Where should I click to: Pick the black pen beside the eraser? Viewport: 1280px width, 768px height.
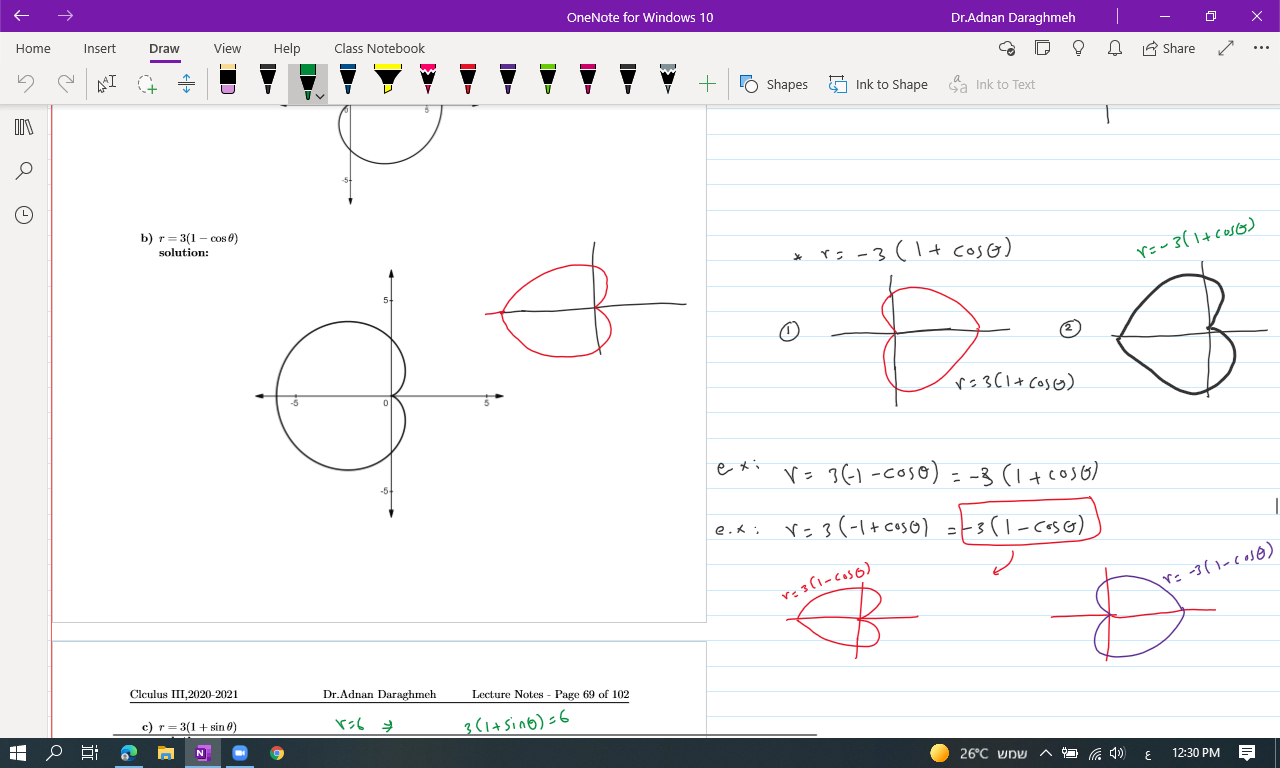click(267, 82)
